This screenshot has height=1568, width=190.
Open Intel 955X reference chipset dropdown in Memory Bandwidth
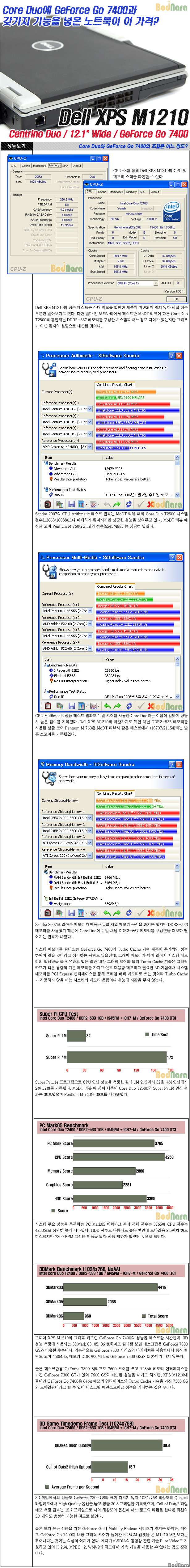(x=67, y=818)
